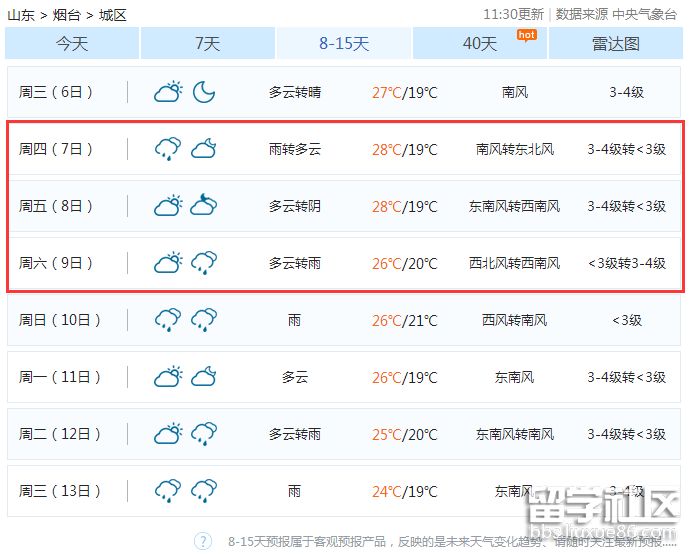Select the 8-15天 tab
The height and width of the screenshot is (554, 693).
[x=344, y=44]
